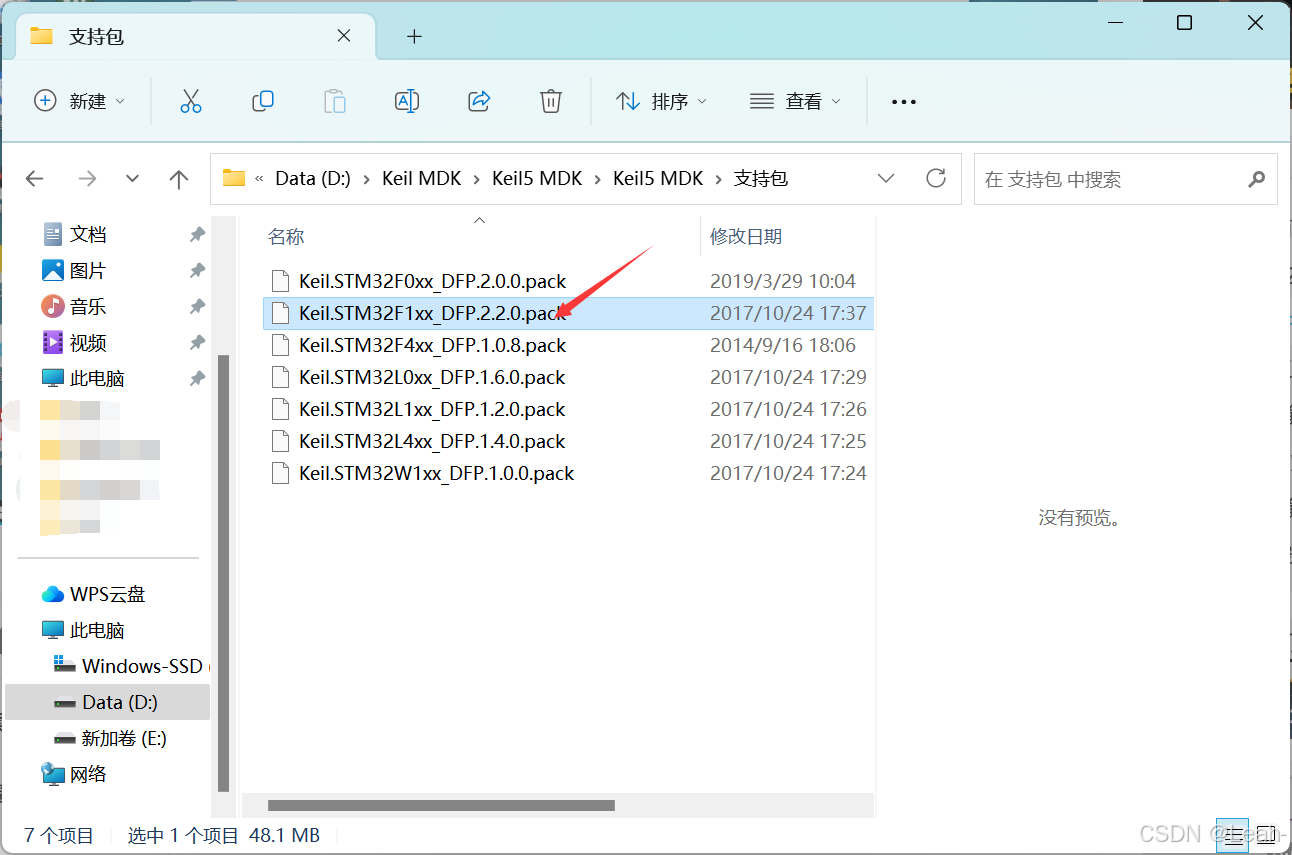The height and width of the screenshot is (855, 1292).
Task: Click the Share icon in toolbar
Action: pos(479,101)
